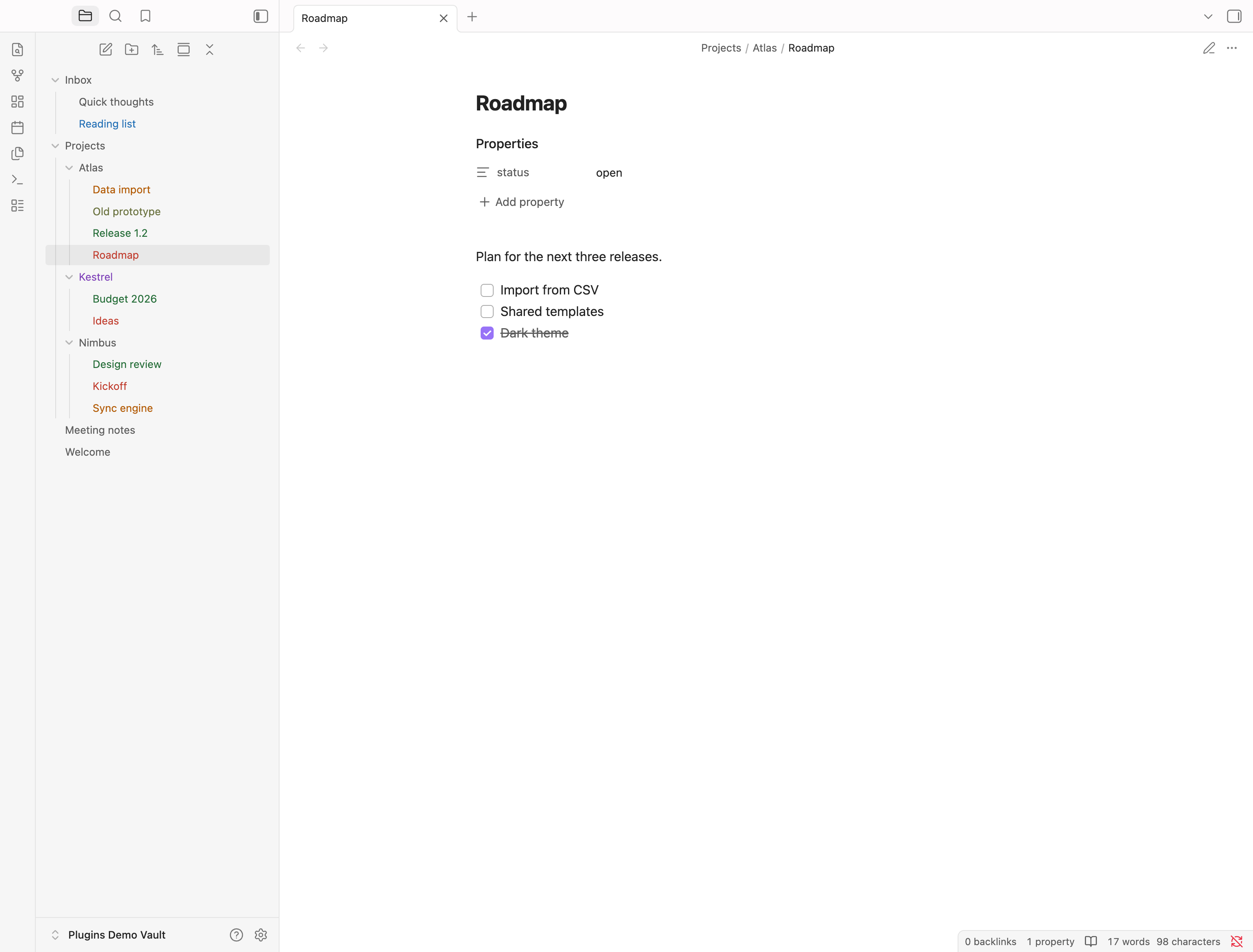Collapse the Projects folder

[x=55, y=146]
